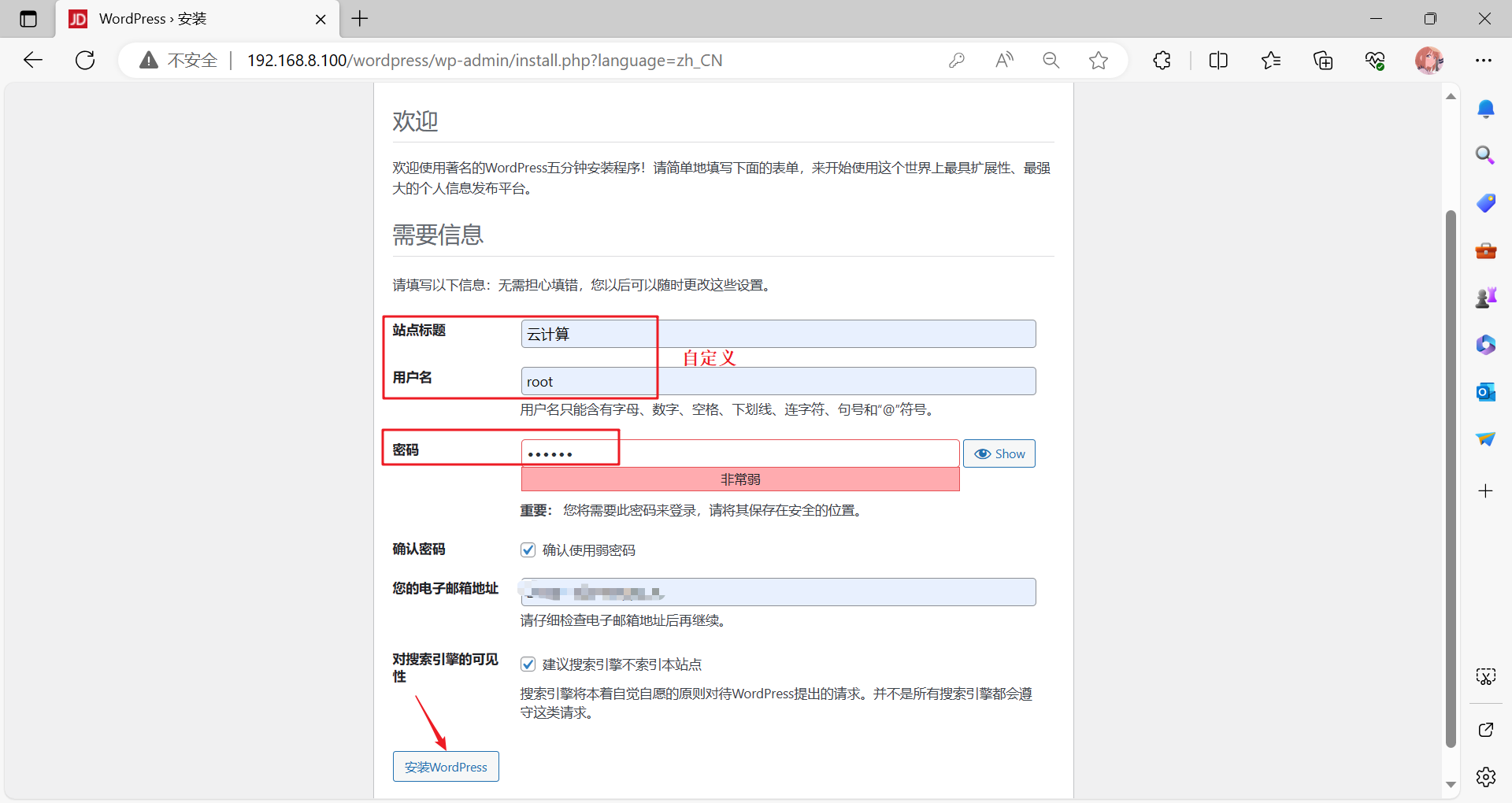This screenshot has width=1512, height=803.
Task: Click the Install WordPress button
Action: click(x=446, y=767)
